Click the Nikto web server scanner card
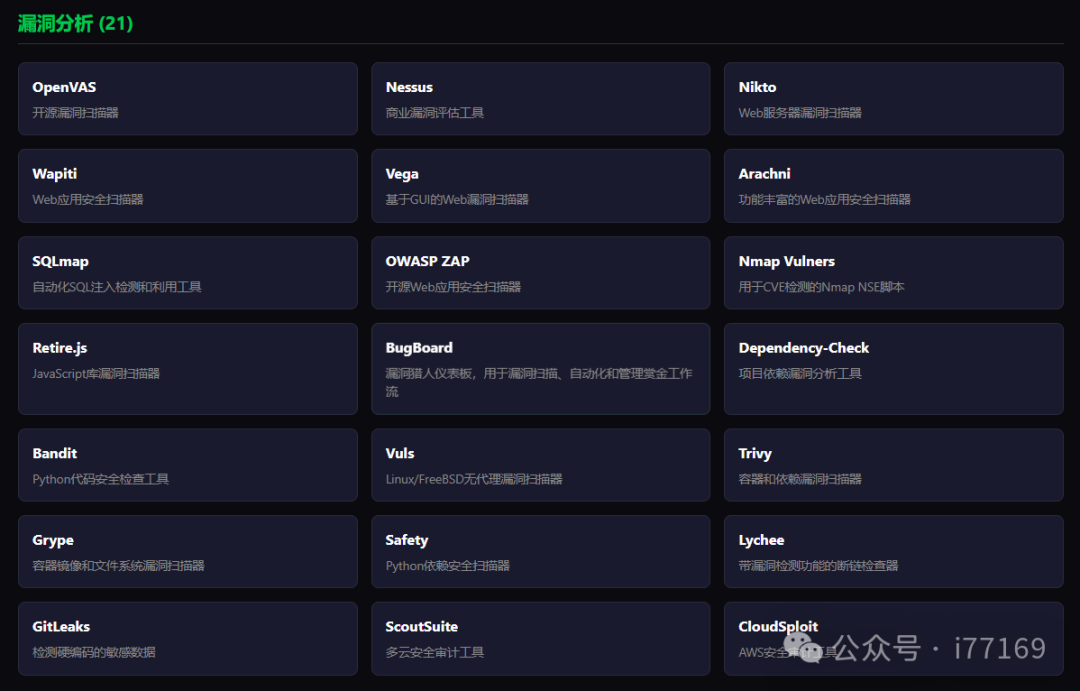Image resolution: width=1080 pixels, height=691 pixels. coord(893,99)
